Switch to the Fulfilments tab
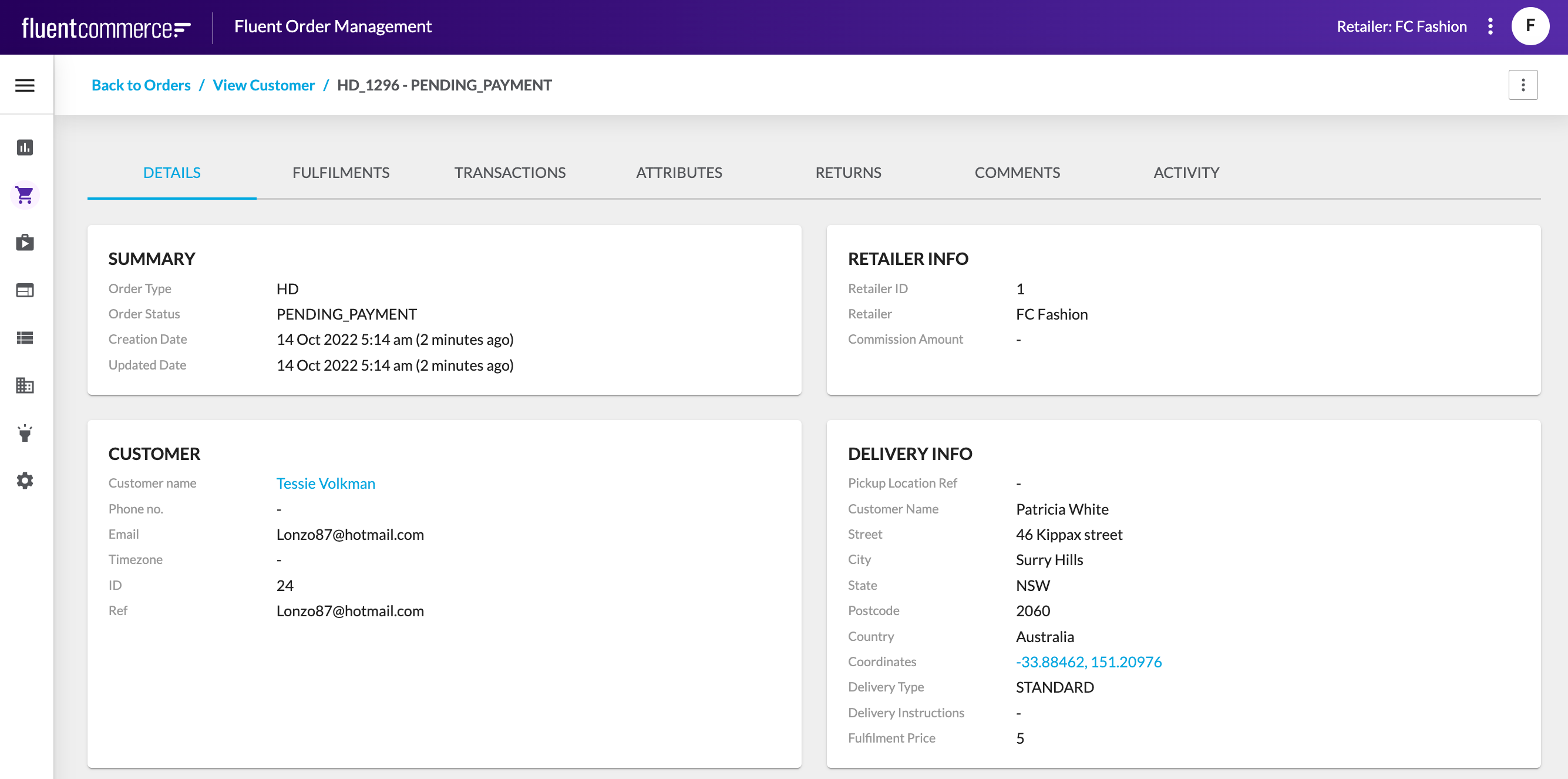This screenshot has width=1568, height=779. pos(341,173)
